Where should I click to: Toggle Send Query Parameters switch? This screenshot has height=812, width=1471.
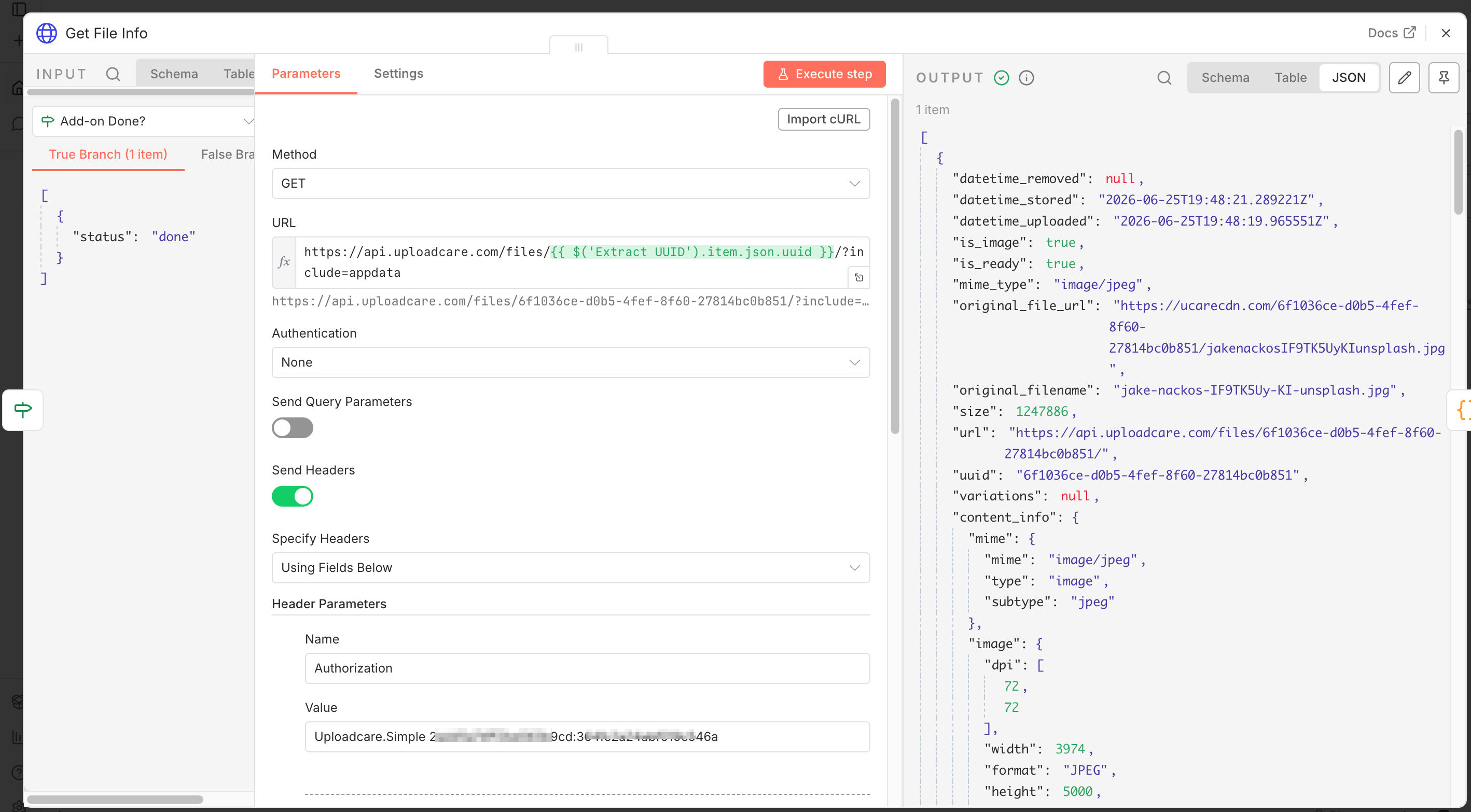pos(293,428)
